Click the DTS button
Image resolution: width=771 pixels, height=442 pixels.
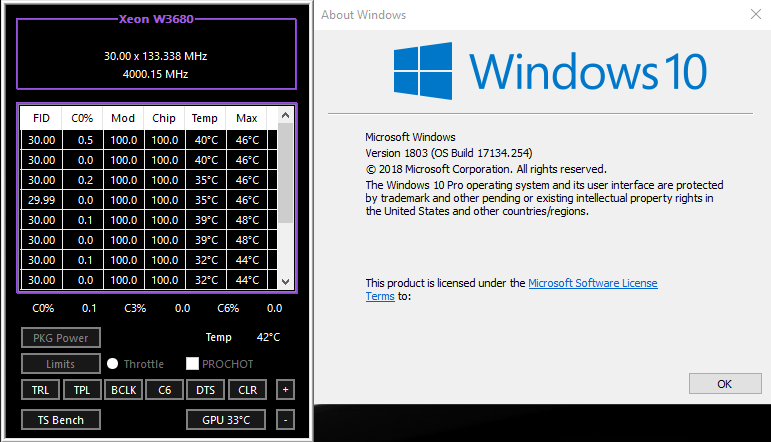pyautogui.click(x=206, y=390)
